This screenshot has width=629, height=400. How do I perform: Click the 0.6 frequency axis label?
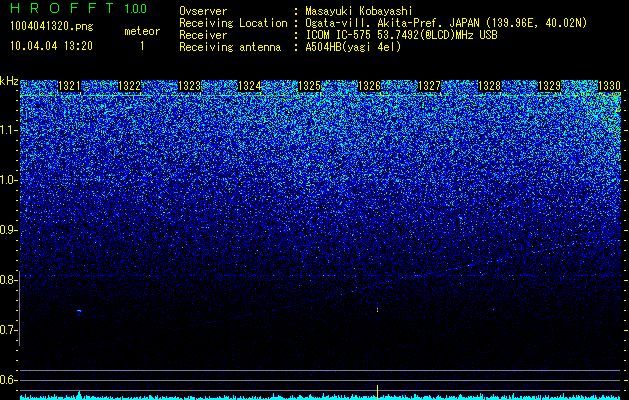pos(7,380)
